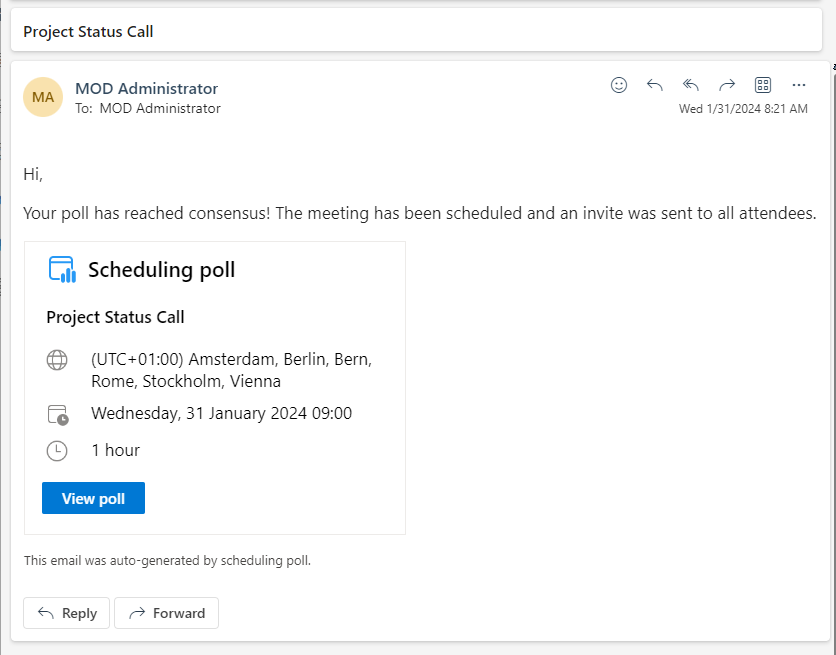Click the reply arrow icon in message header
Screen dimensions: 836x655
pyautogui.click(x=655, y=85)
